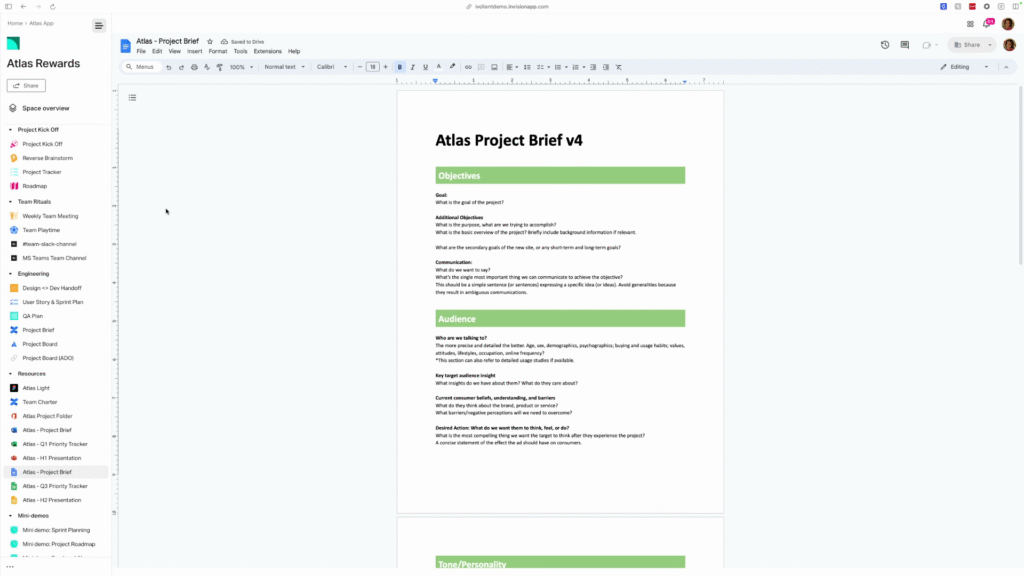1024x576 pixels.
Task: Open the Extensions menu
Action: point(267,51)
